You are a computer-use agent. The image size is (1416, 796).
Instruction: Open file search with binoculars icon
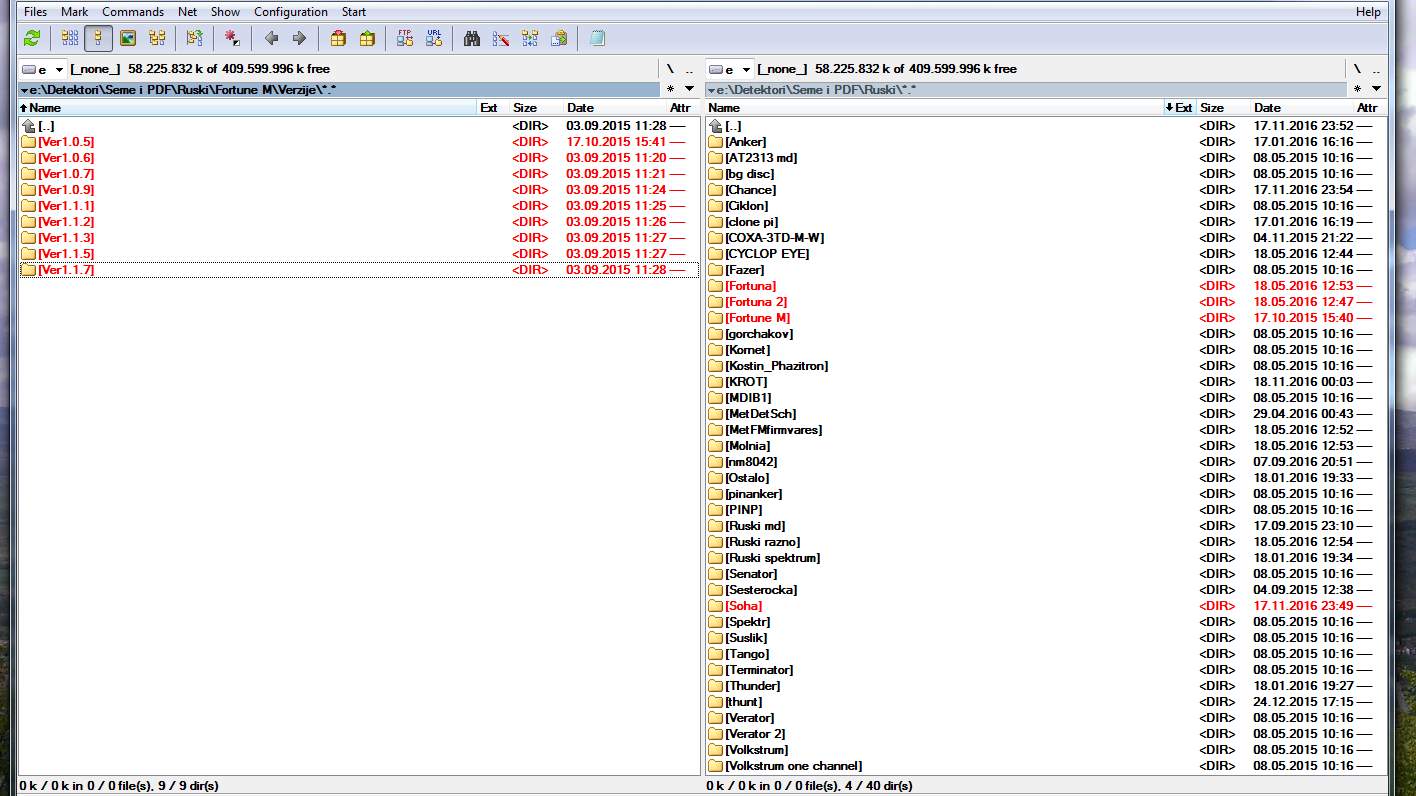click(x=472, y=38)
